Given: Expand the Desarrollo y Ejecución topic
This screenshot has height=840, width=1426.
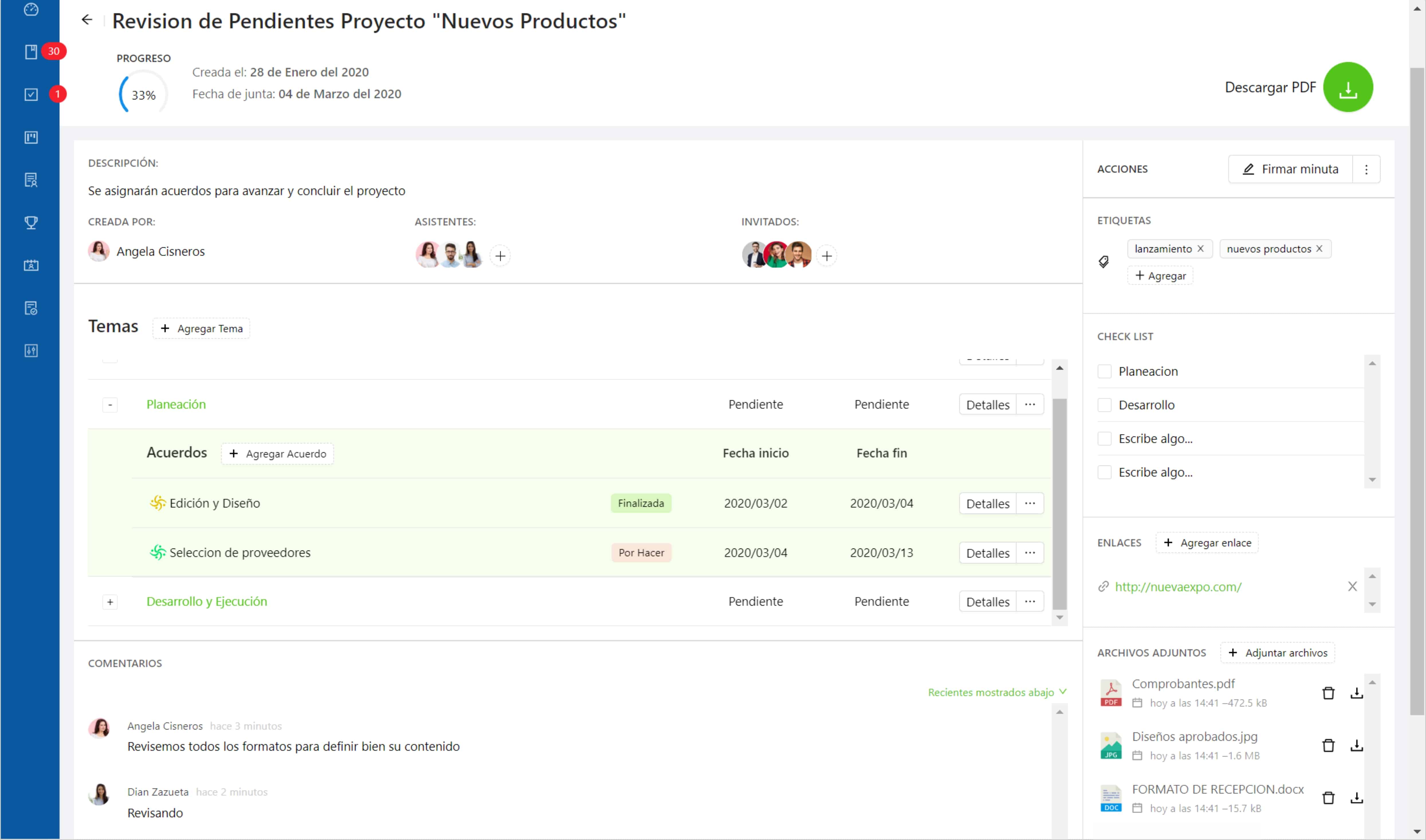Looking at the screenshot, I should click(x=110, y=602).
